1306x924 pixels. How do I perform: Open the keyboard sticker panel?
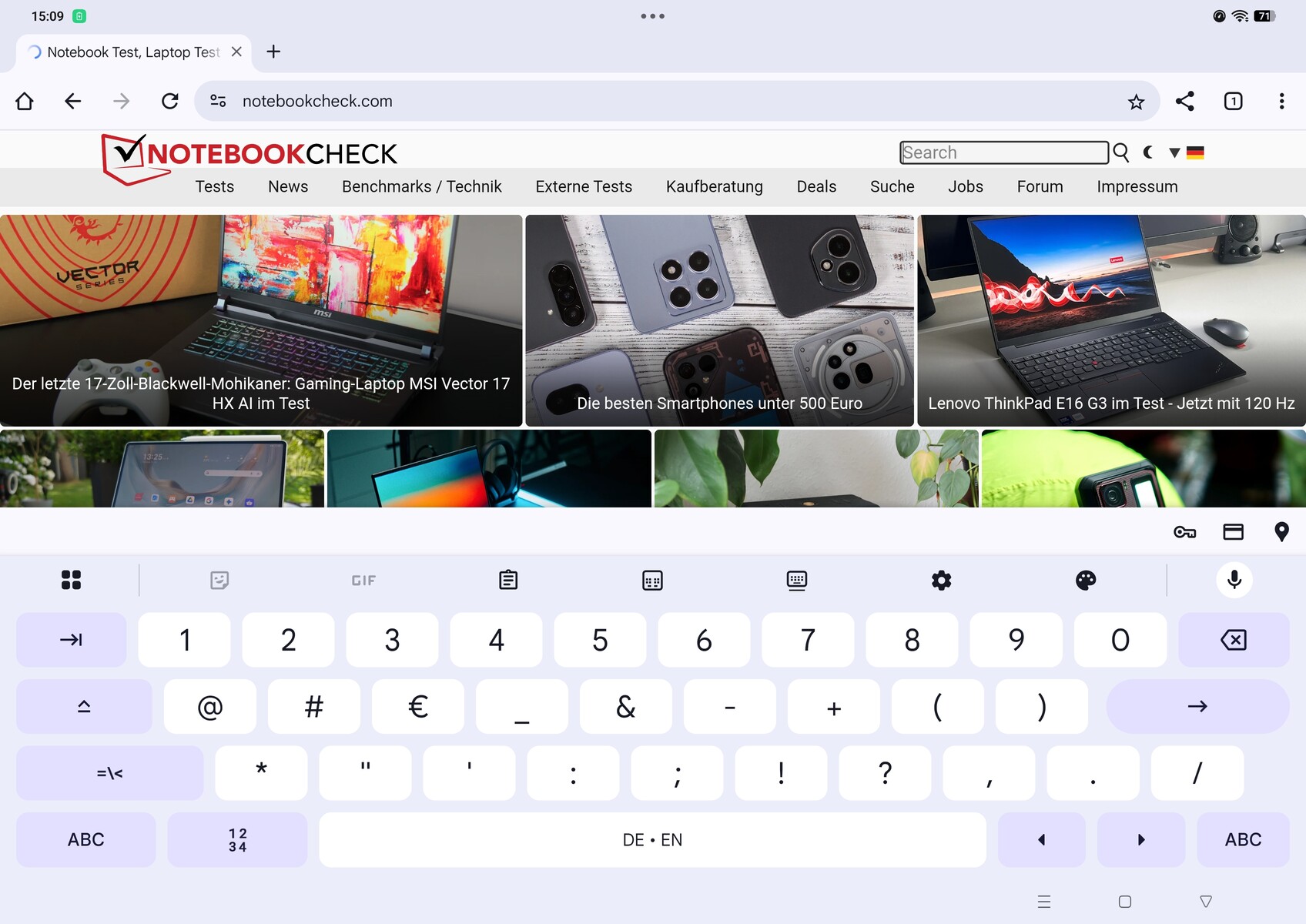219,580
